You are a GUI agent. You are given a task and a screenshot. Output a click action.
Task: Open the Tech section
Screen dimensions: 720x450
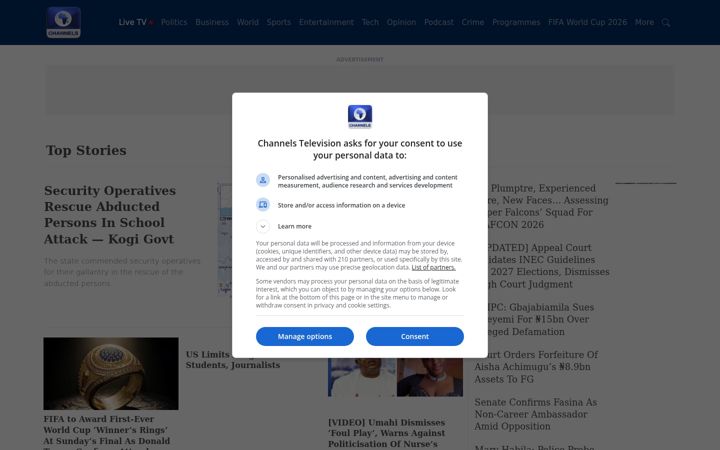(370, 22)
